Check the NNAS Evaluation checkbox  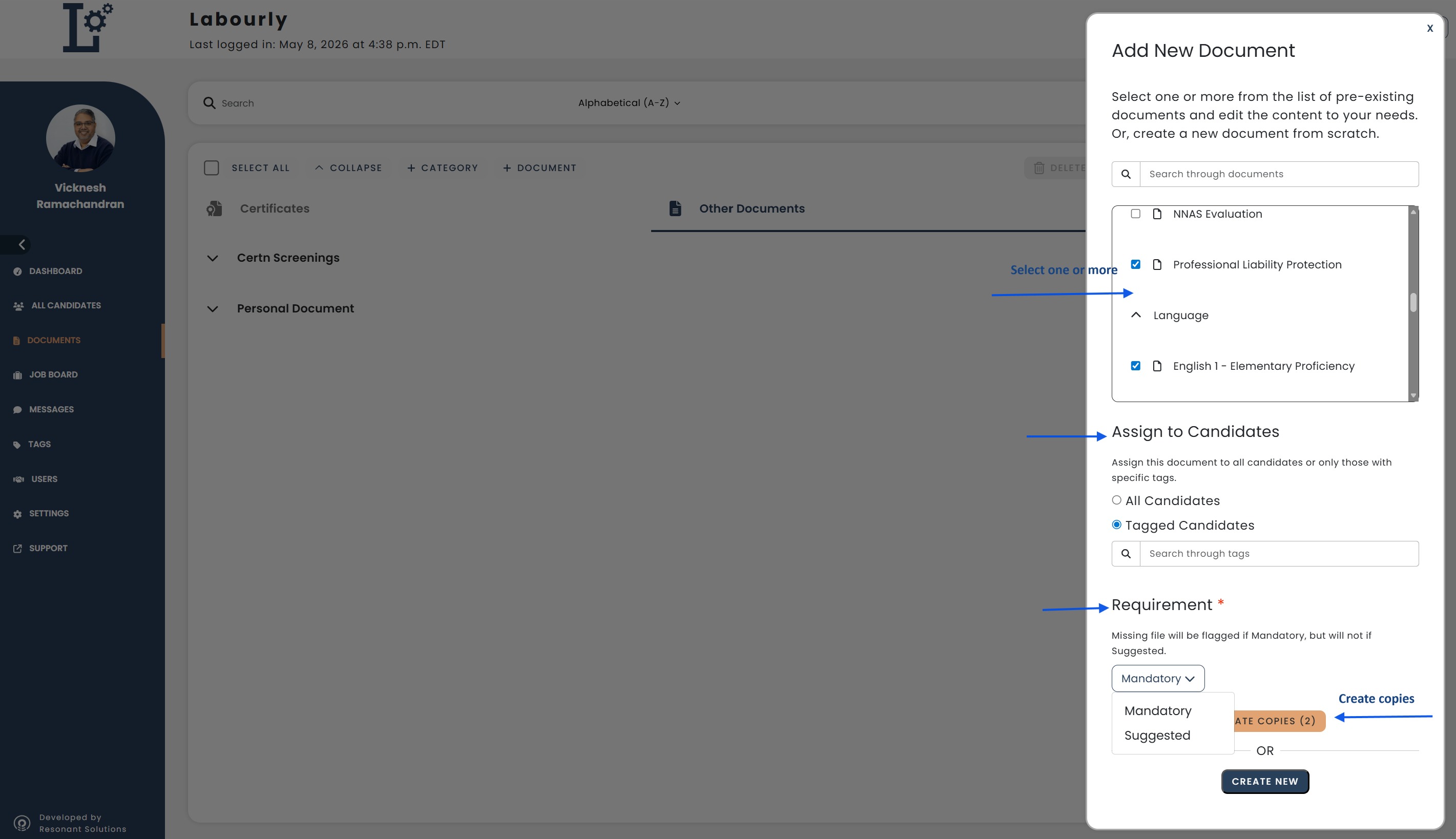click(1135, 214)
